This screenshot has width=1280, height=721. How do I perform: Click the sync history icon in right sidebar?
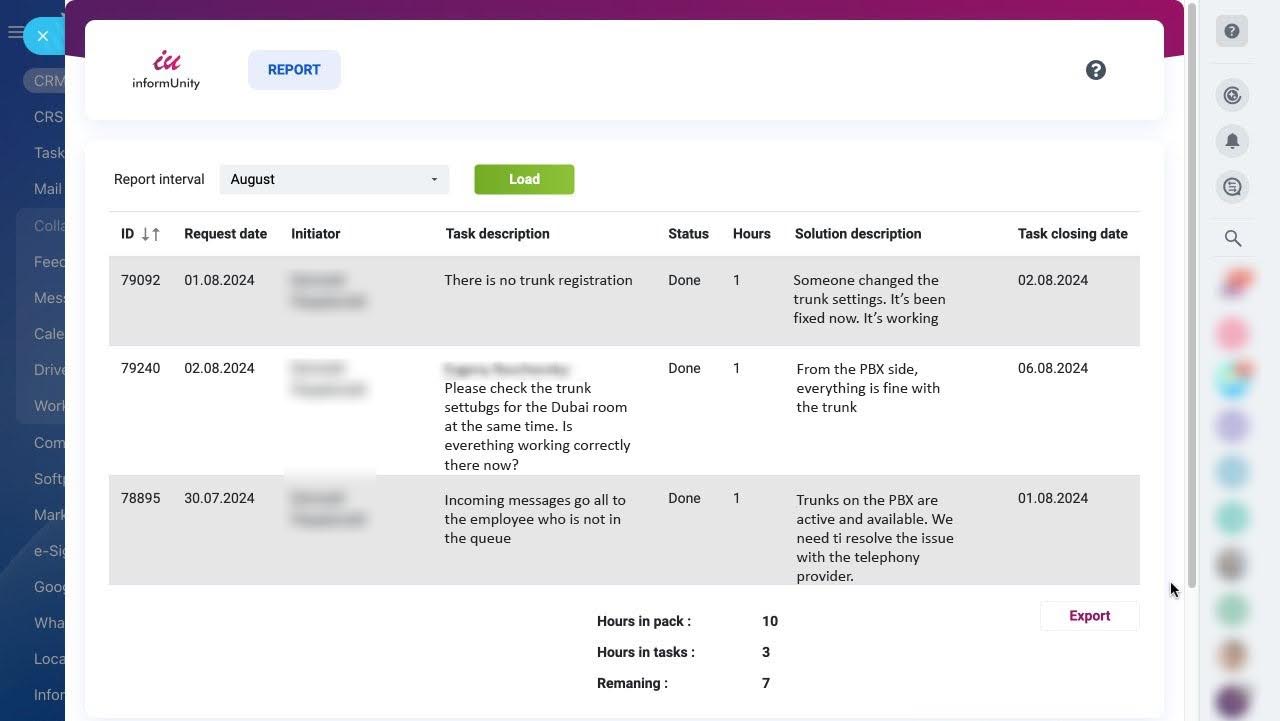1232,95
